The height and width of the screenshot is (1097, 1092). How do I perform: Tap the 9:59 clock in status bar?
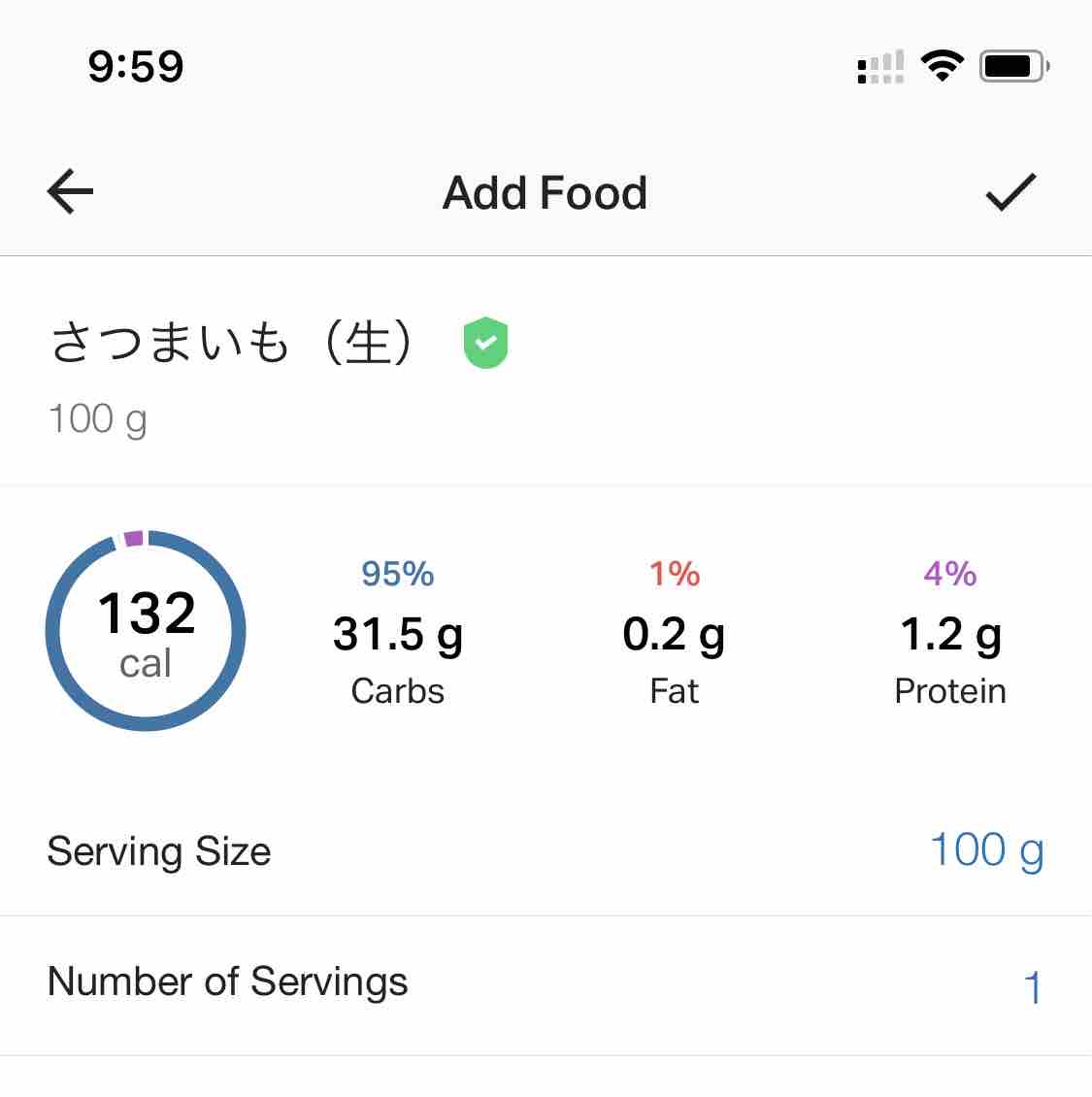(x=136, y=66)
